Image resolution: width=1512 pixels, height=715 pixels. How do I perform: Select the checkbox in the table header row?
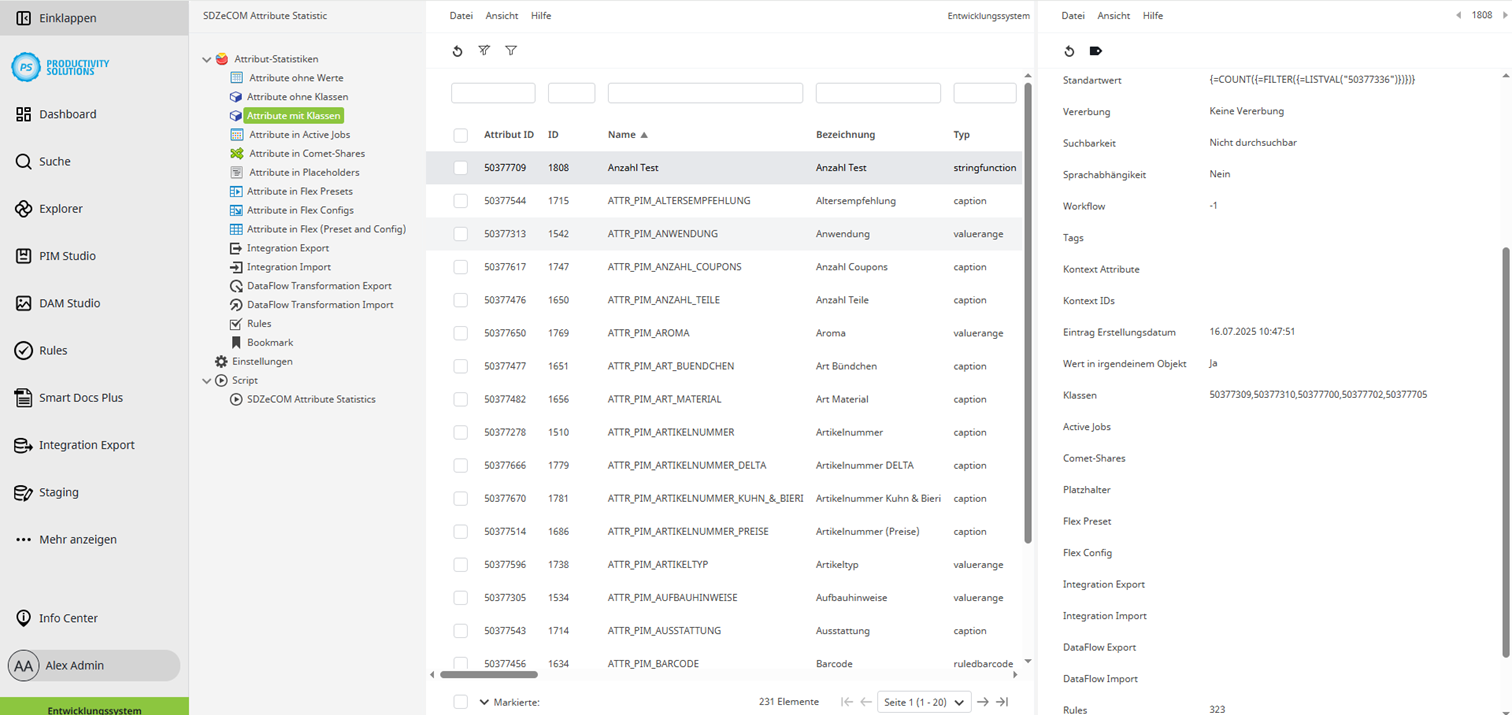pyautogui.click(x=460, y=135)
